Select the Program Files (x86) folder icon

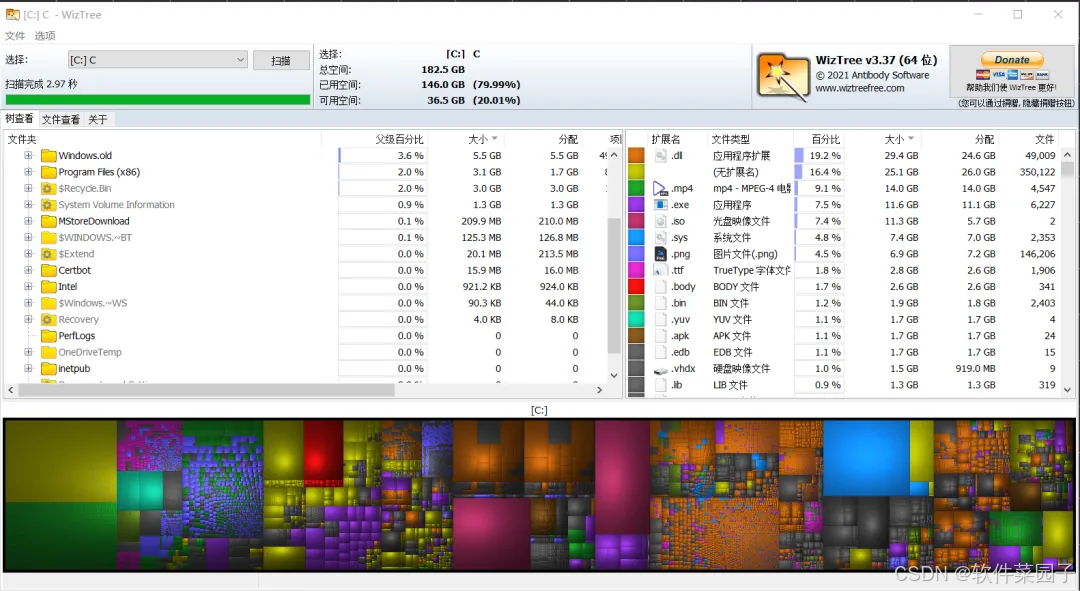pyautogui.click(x=48, y=172)
